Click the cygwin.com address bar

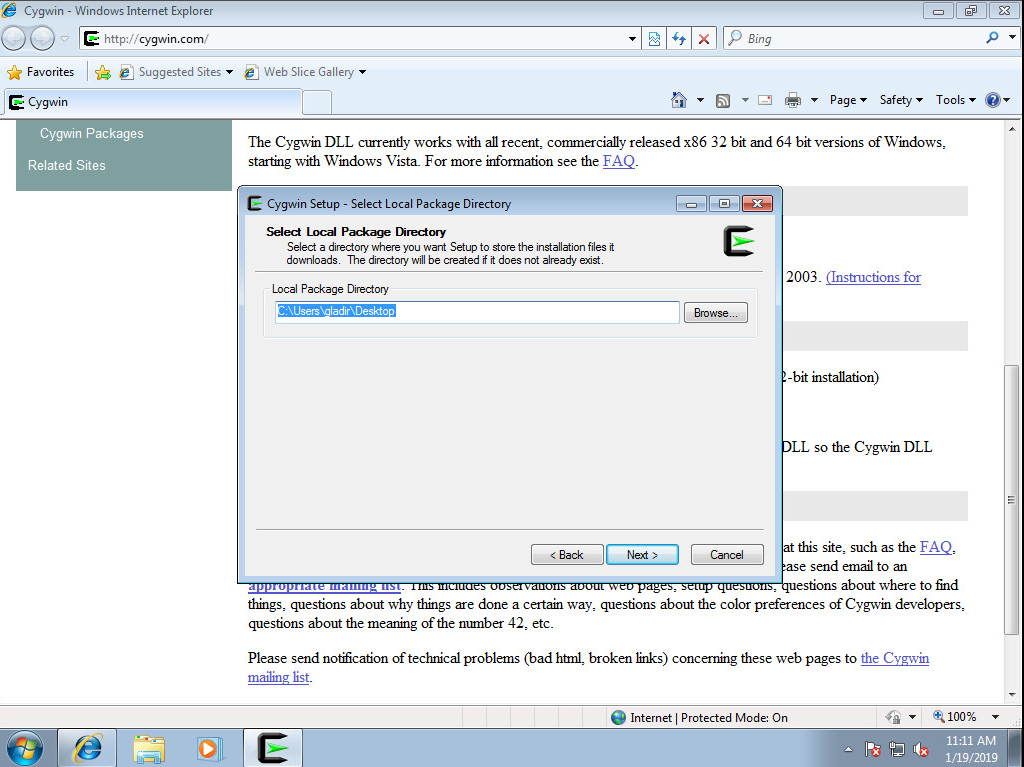[x=353, y=39]
